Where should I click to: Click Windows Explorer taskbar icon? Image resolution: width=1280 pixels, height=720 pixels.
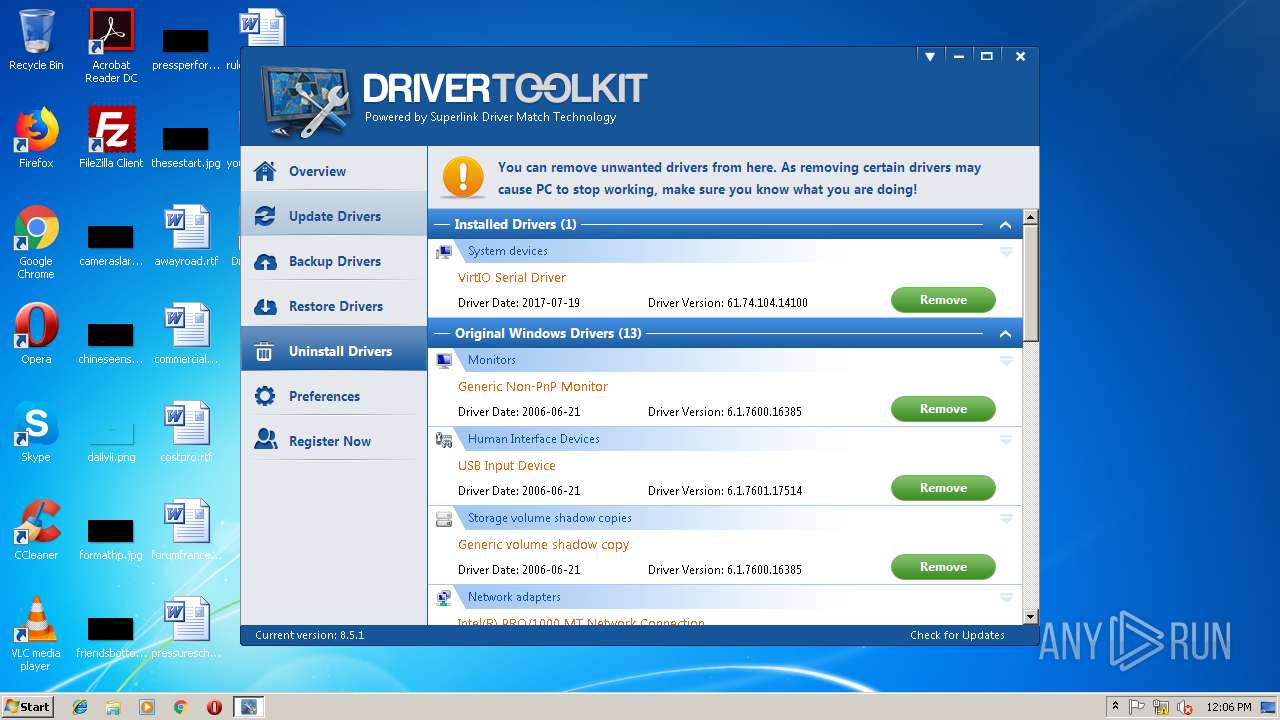(113, 707)
